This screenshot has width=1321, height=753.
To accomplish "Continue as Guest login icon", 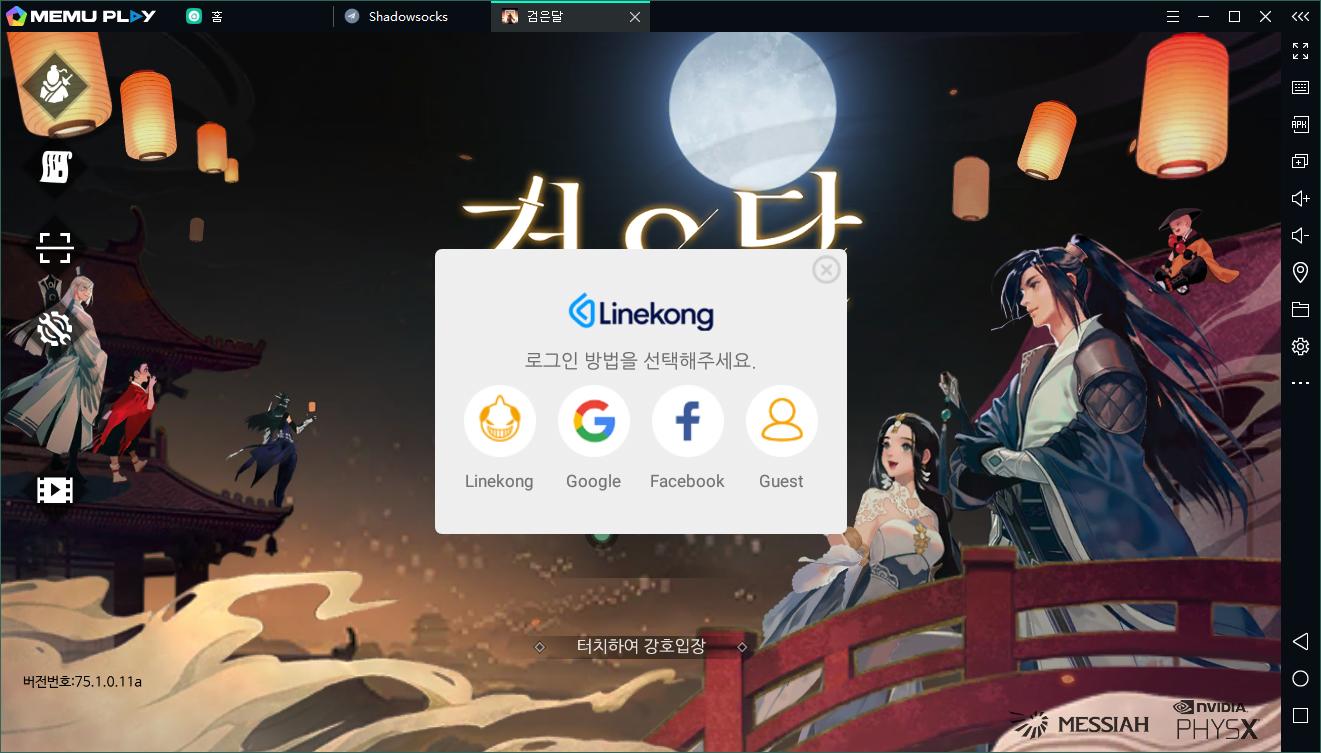I will point(781,421).
